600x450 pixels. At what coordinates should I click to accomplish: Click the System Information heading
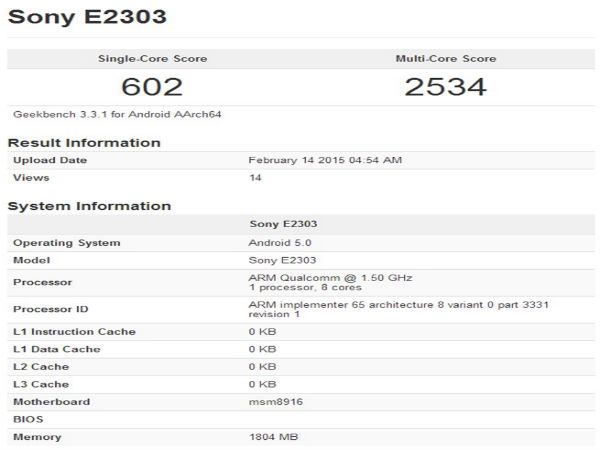(x=89, y=206)
